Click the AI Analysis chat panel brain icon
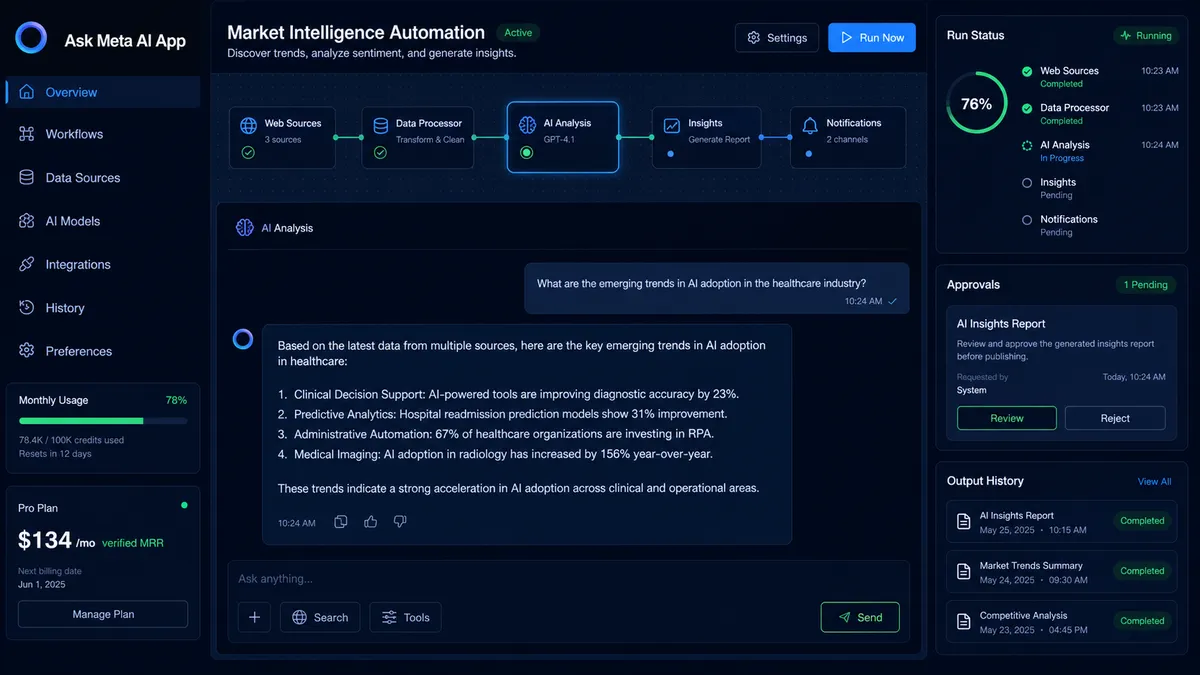Screen dimensions: 1200x675 click(x=245, y=228)
